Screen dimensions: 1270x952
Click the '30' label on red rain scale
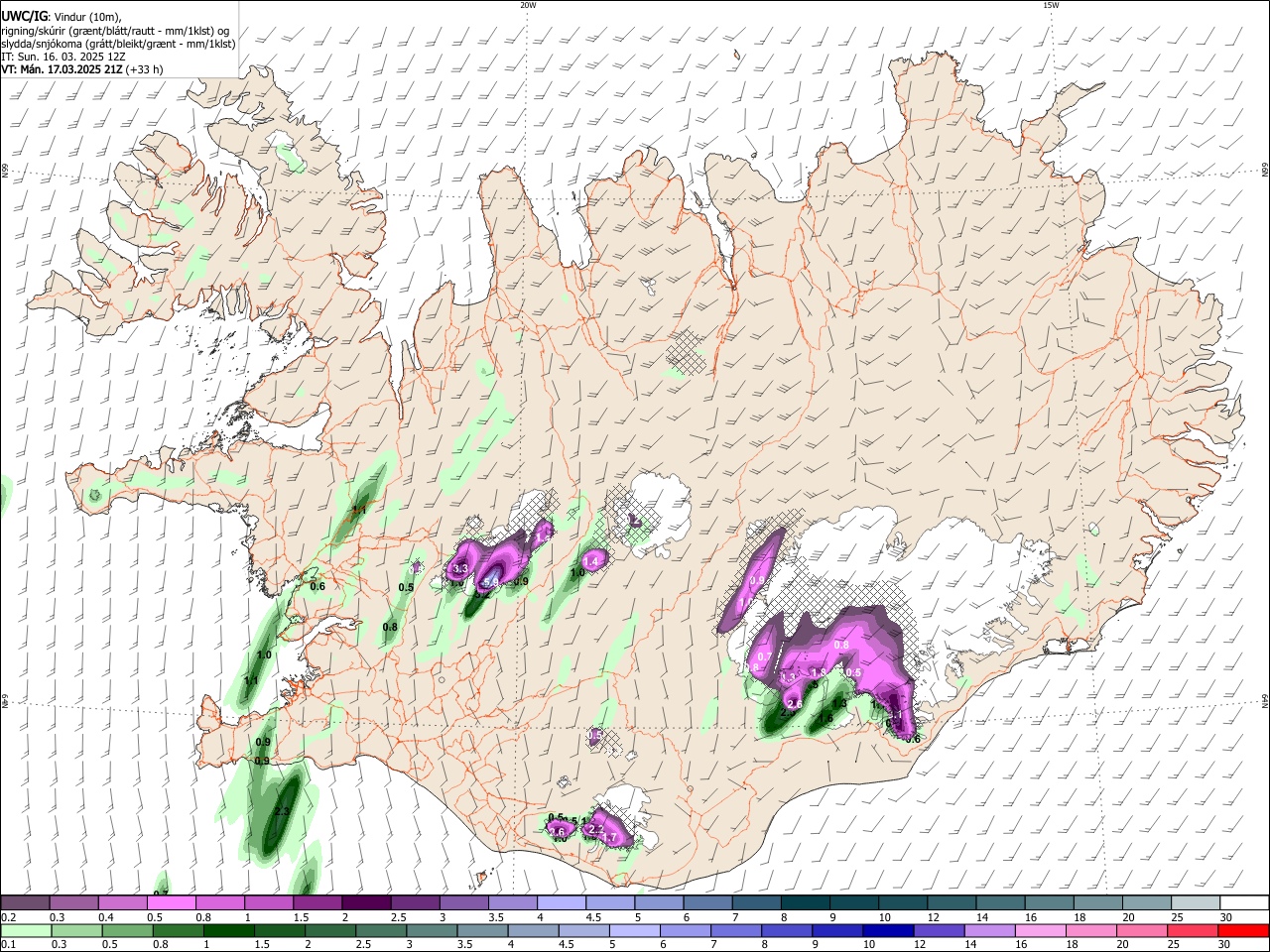[x=1225, y=944]
